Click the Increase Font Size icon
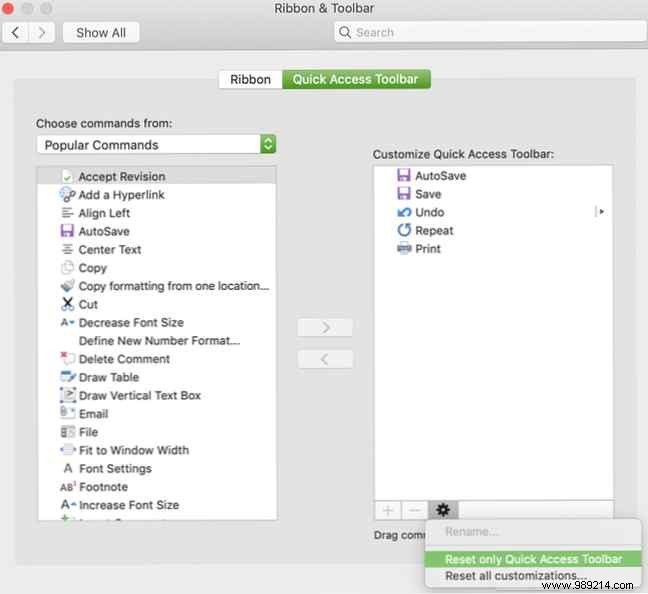 68,505
